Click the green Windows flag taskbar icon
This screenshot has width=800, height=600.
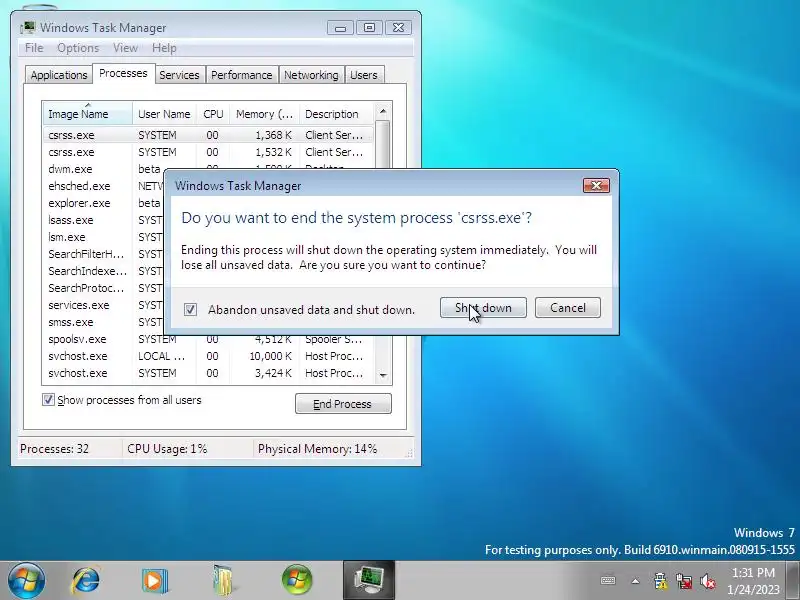[297, 580]
